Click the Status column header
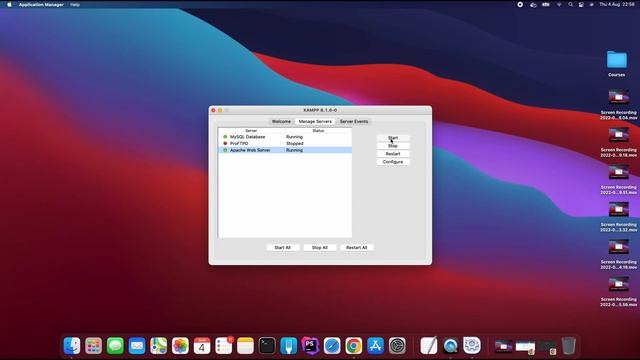640x360 pixels. 318,131
